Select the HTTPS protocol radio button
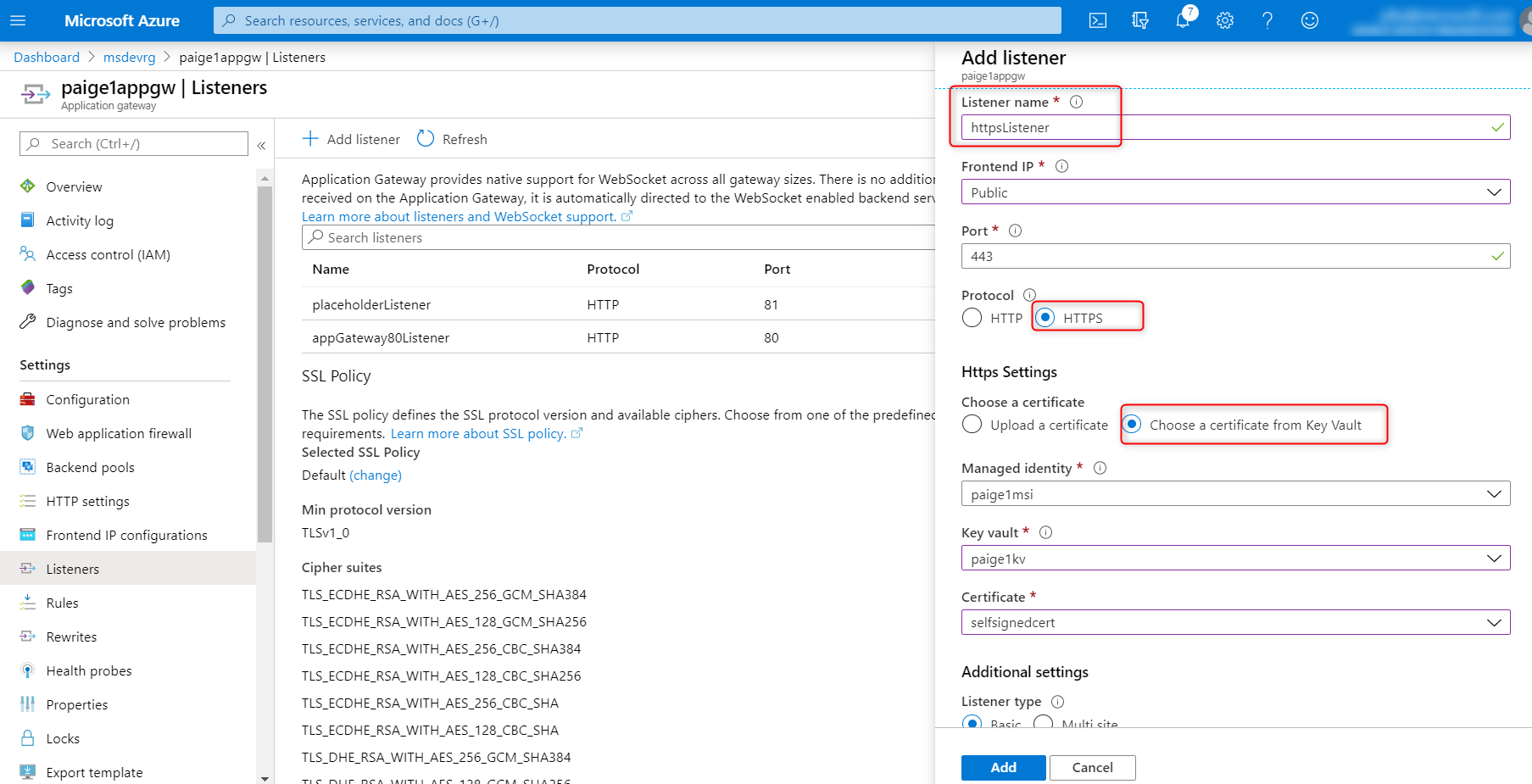 [1045, 318]
